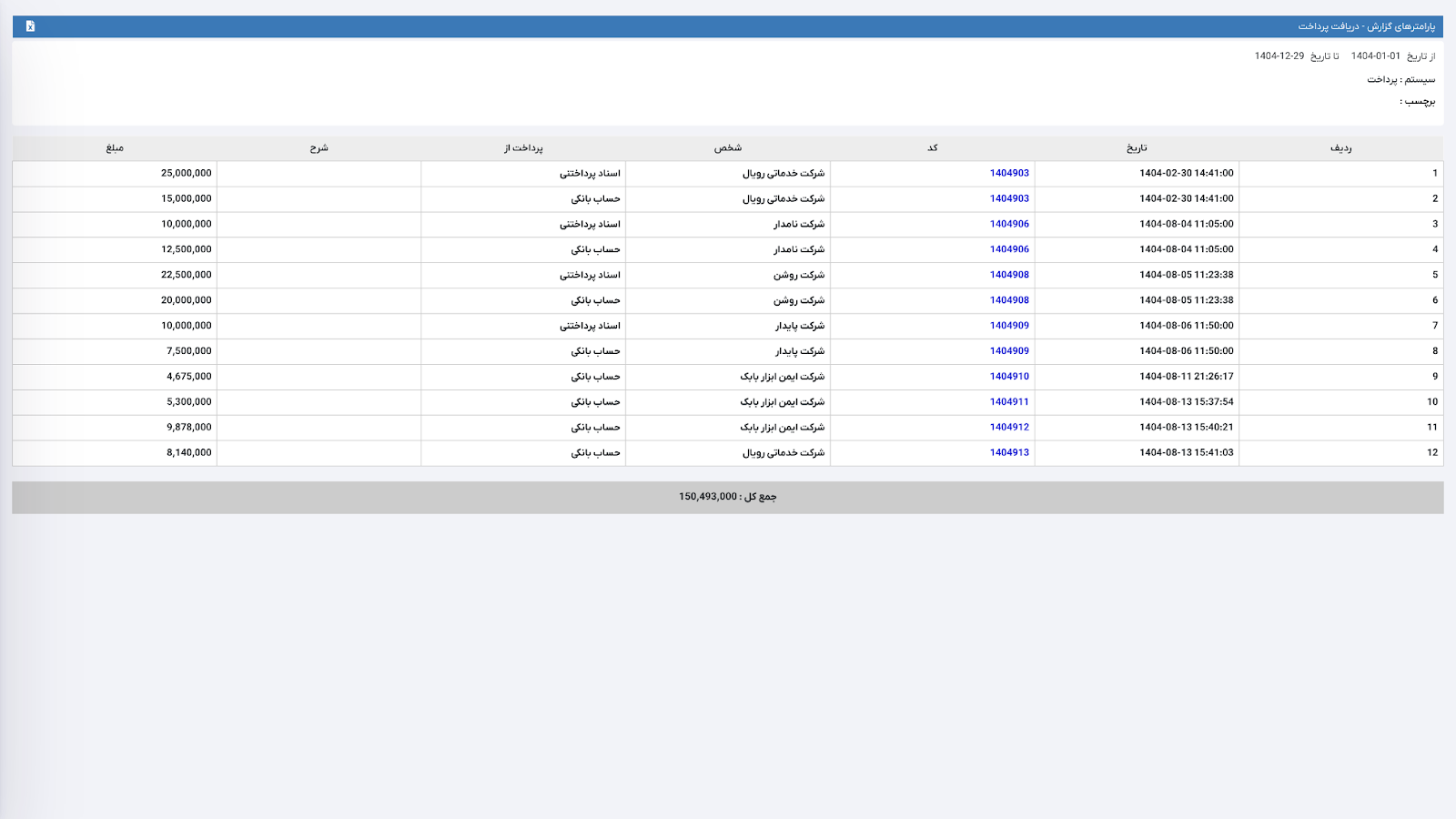Click the شخص column header
The width and height of the screenshot is (1456, 819).
(728, 148)
